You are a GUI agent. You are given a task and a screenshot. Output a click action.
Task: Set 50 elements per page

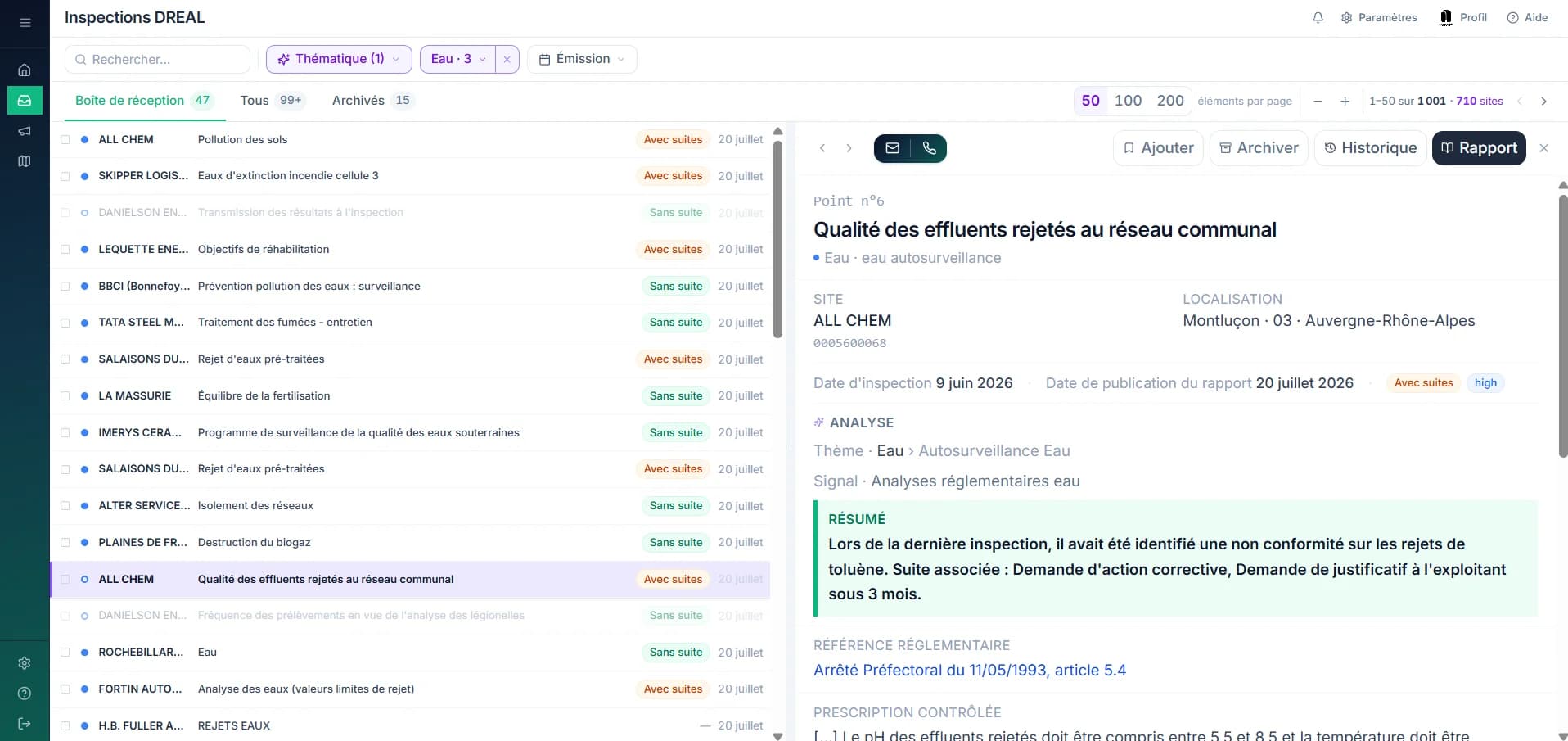1090,101
